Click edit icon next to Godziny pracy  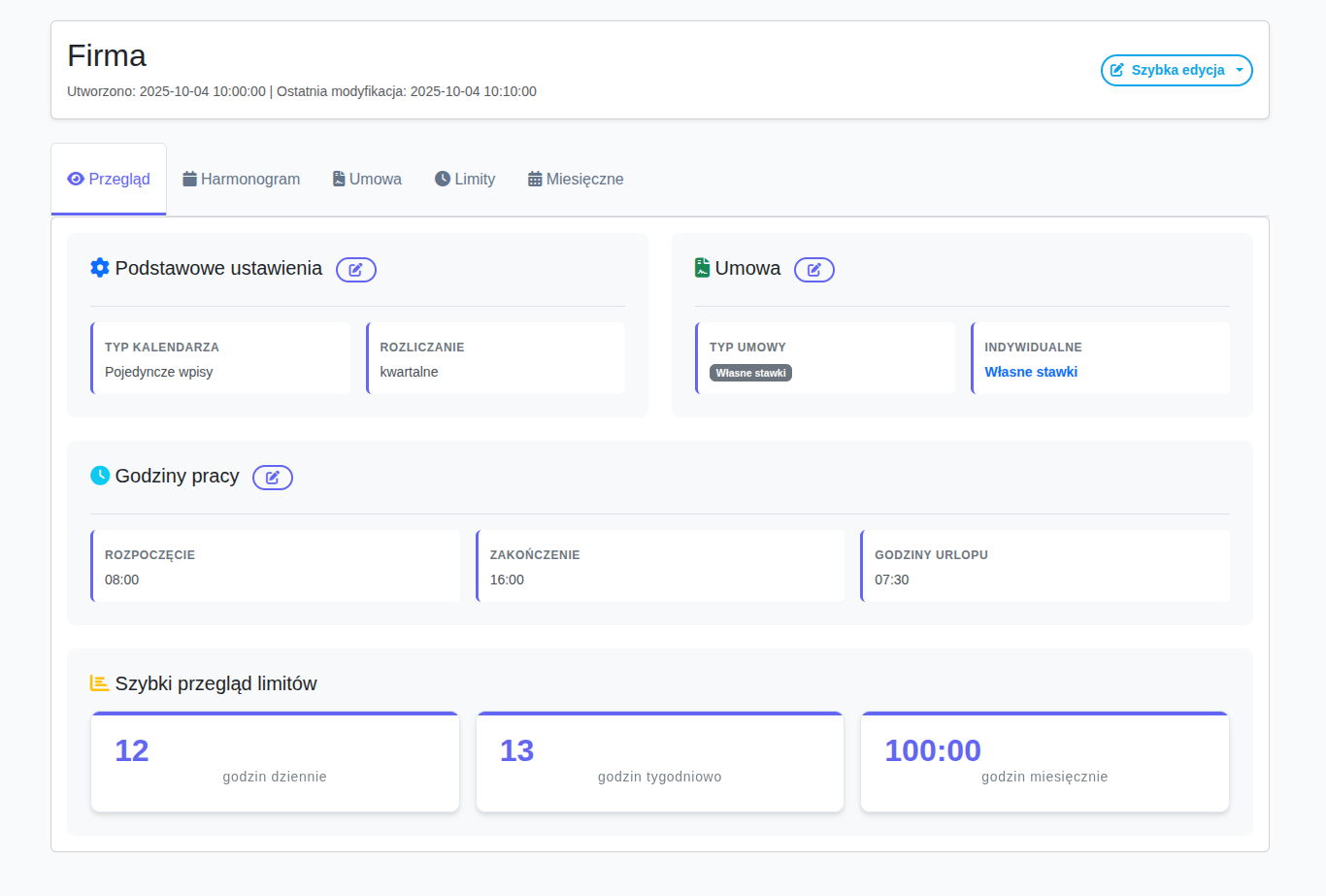[x=273, y=478]
